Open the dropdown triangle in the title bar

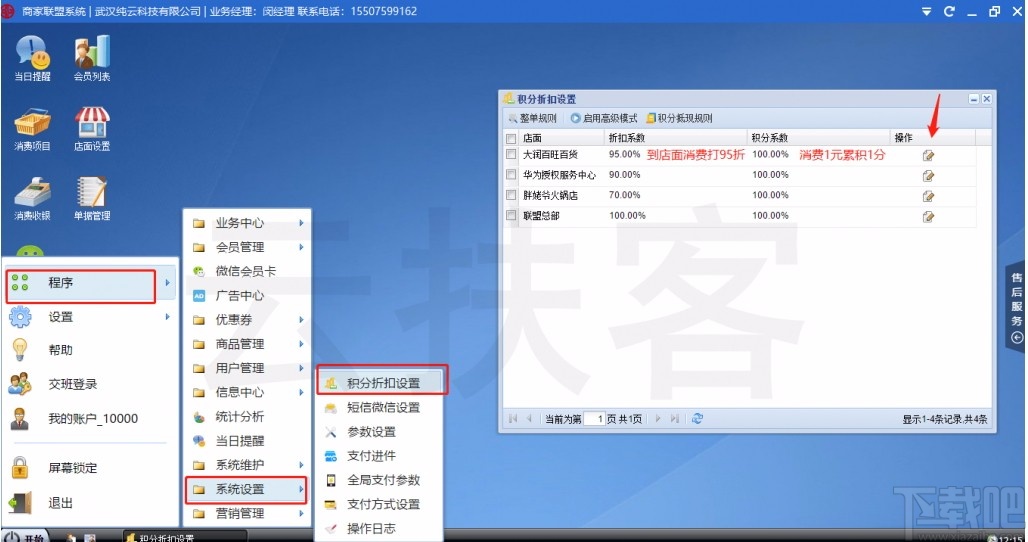tap(926, 12)
